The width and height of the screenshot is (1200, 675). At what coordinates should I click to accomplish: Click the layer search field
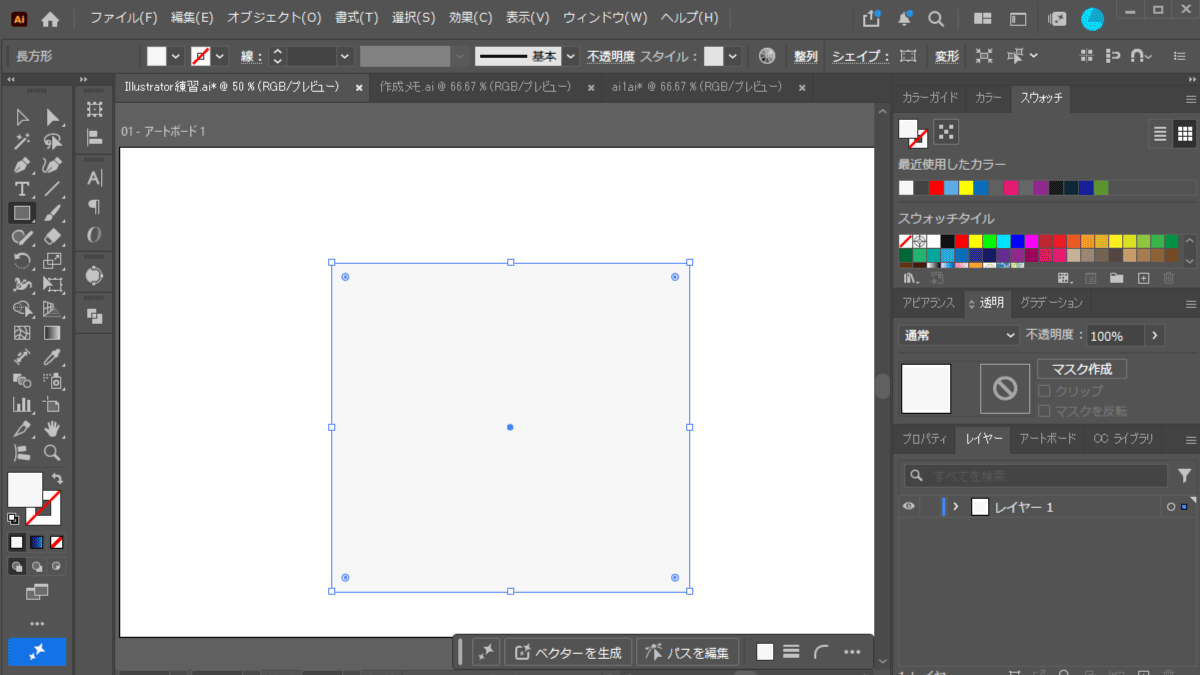(1035, 476)
